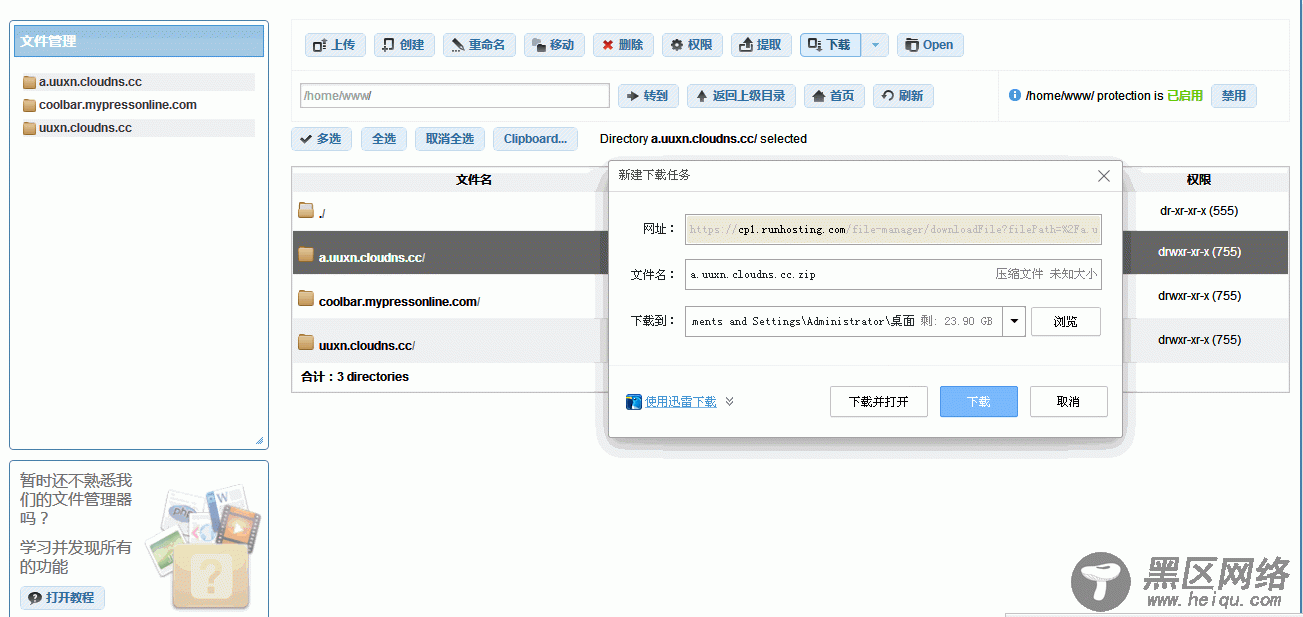This screenshot has width=1303, height=617.
Task: Click the 创建 create button
Action: click(404, 45)
